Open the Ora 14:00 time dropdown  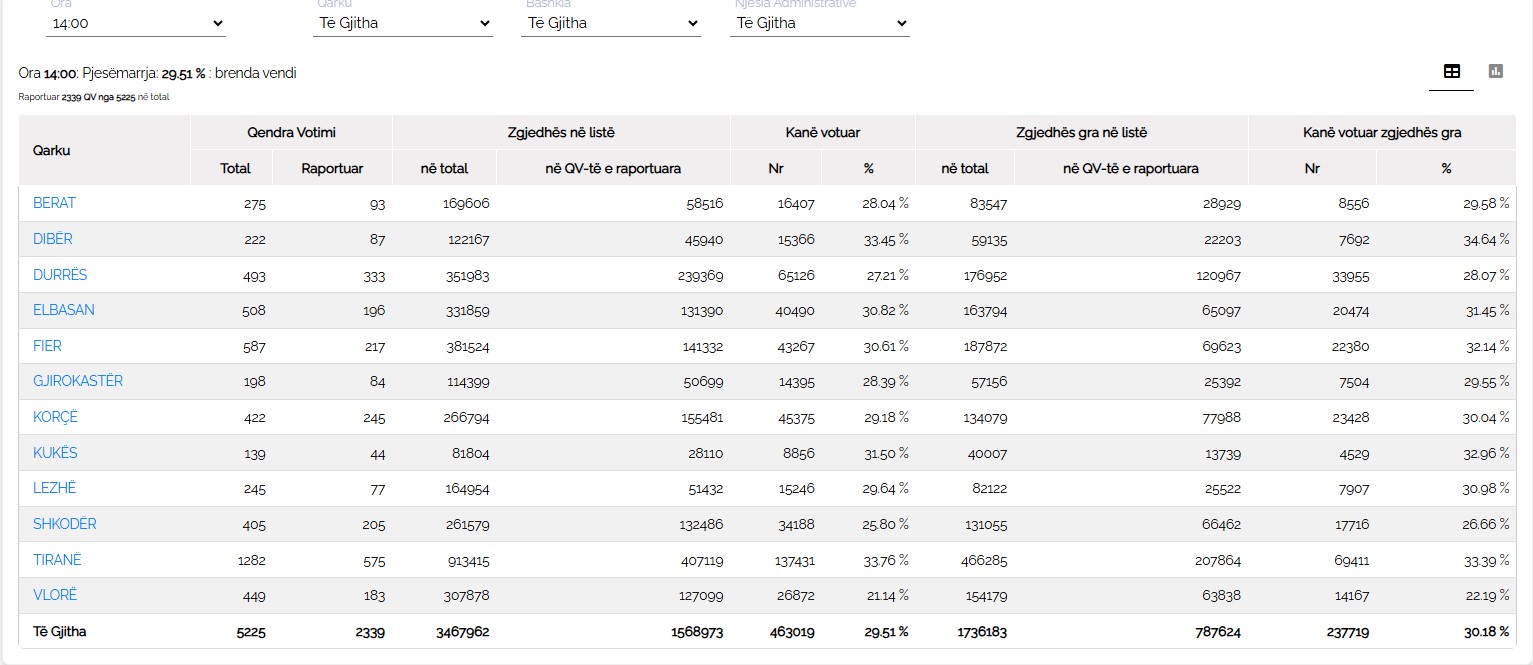coord(137,23)
